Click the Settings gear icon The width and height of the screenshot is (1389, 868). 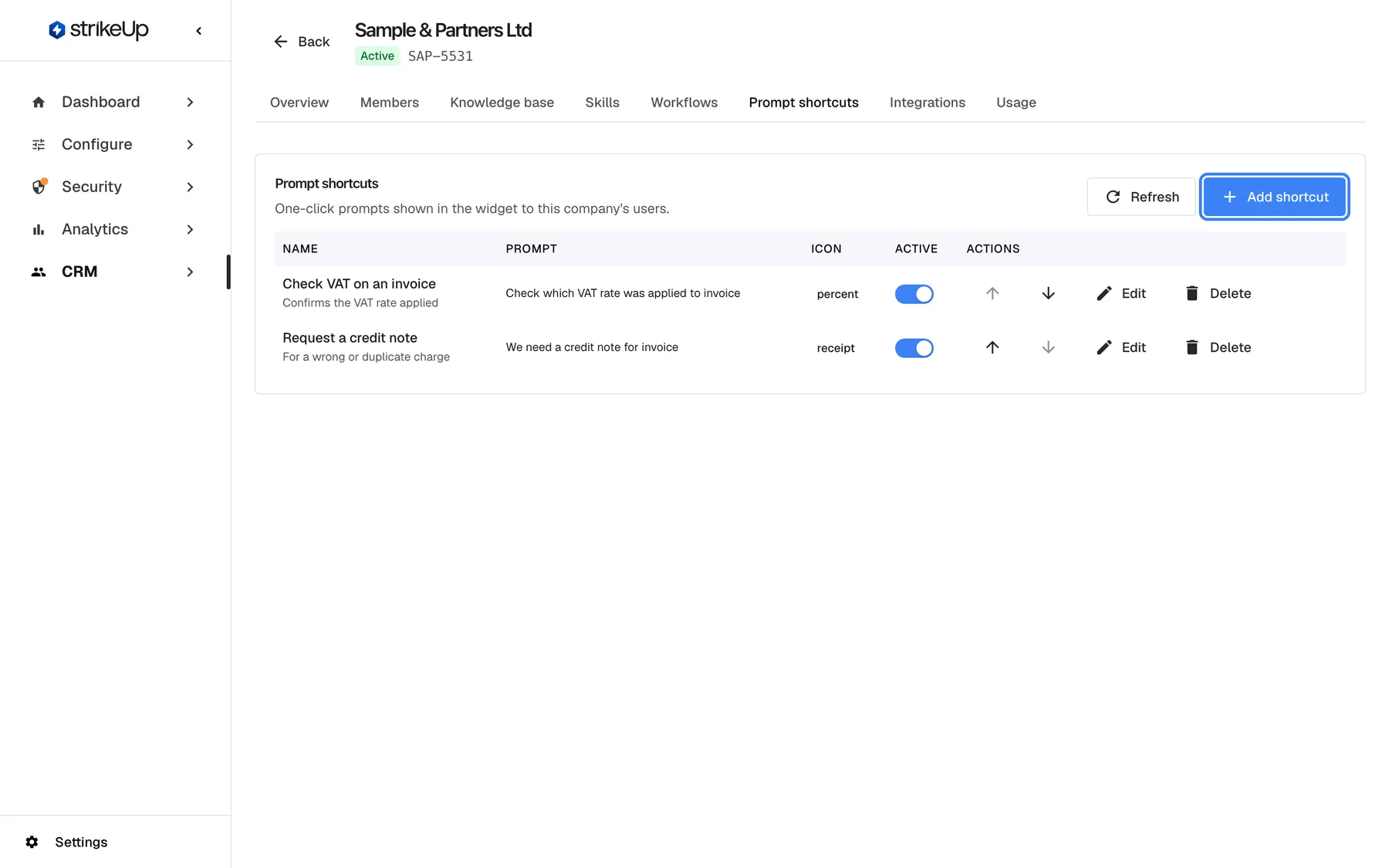(32, 842)
